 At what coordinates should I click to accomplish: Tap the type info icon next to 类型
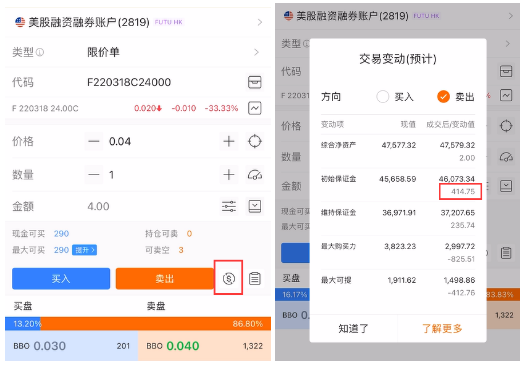point(40,52)
